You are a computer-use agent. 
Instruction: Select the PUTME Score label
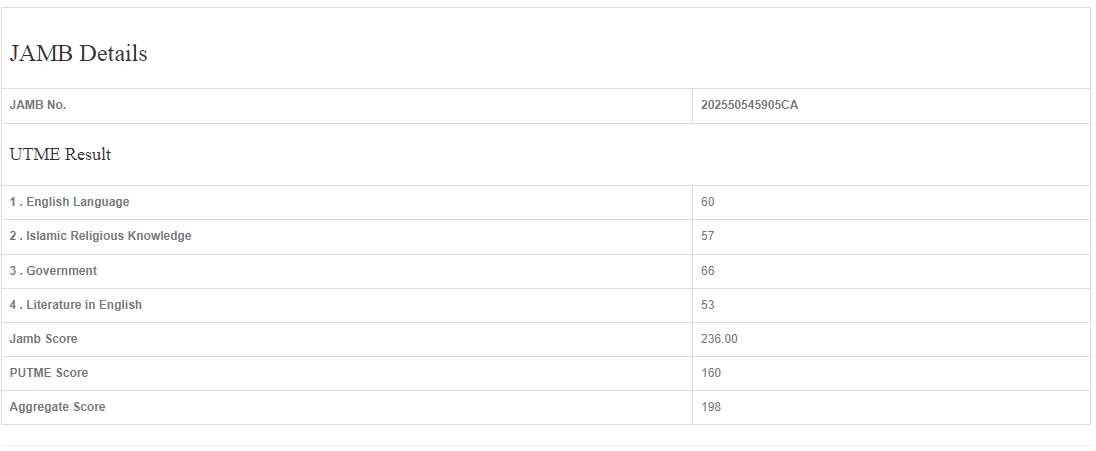click(x=49, y=373)
